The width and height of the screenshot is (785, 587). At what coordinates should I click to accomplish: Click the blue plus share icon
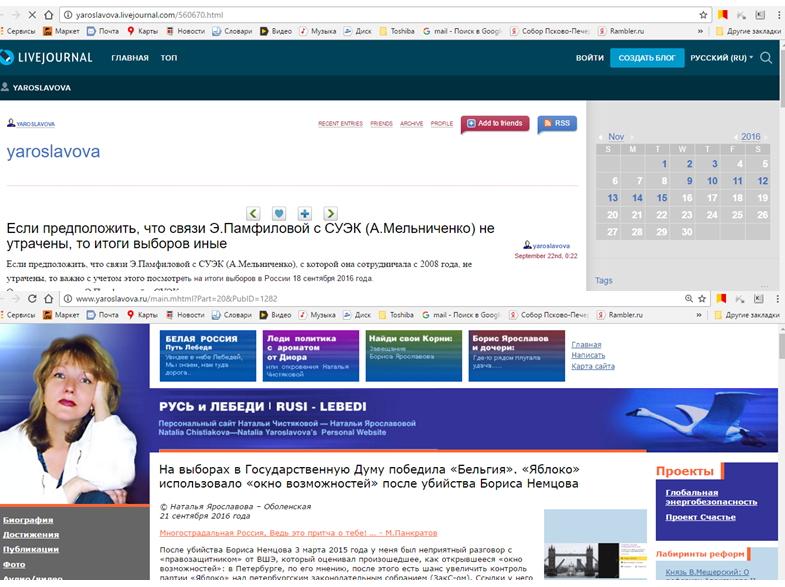304,214
